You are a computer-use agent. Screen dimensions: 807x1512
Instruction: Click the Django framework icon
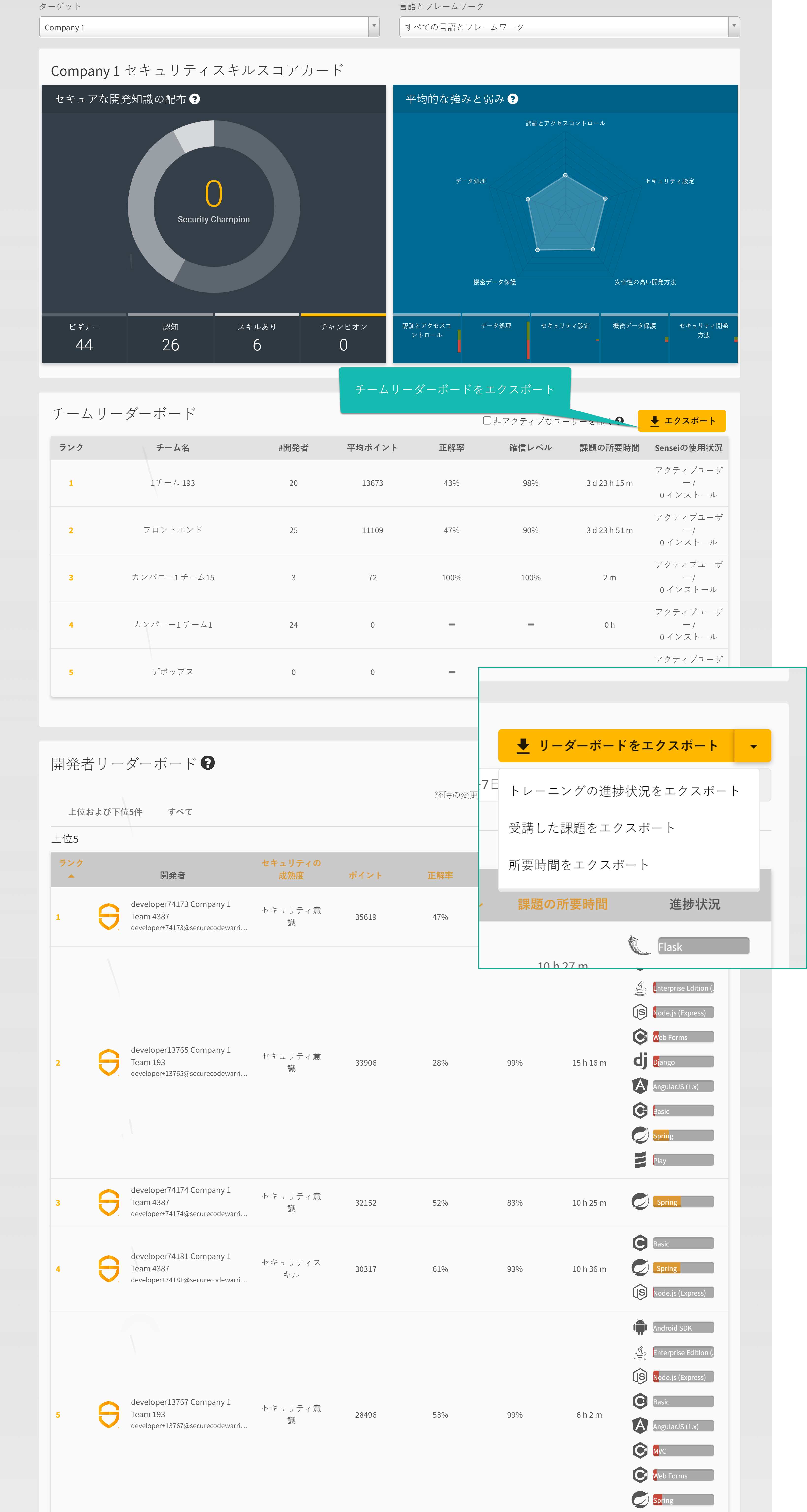click(x=640, y=1061)
